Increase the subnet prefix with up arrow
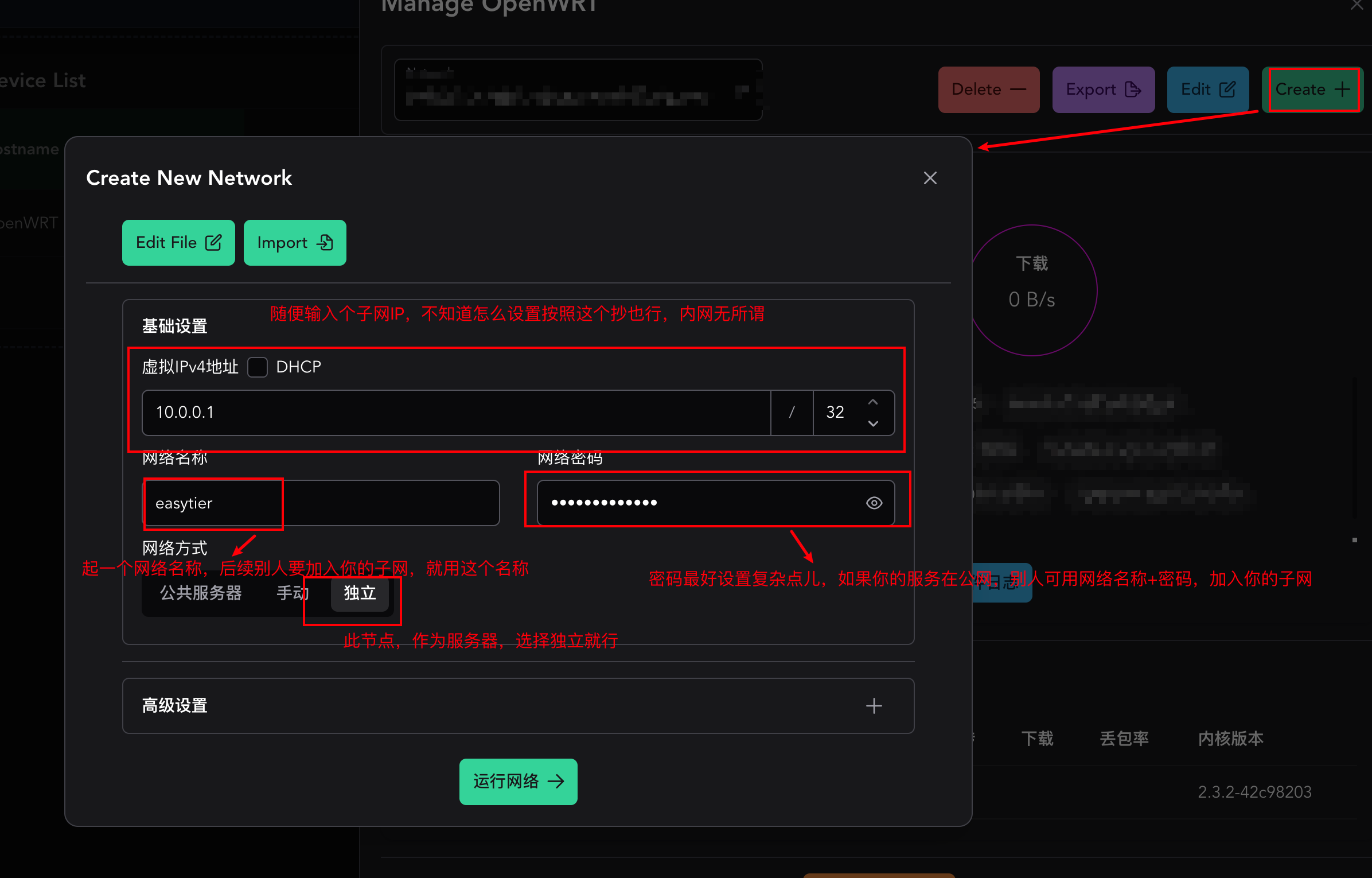Screen dimensions: 1372x878 tap(873, 402)
